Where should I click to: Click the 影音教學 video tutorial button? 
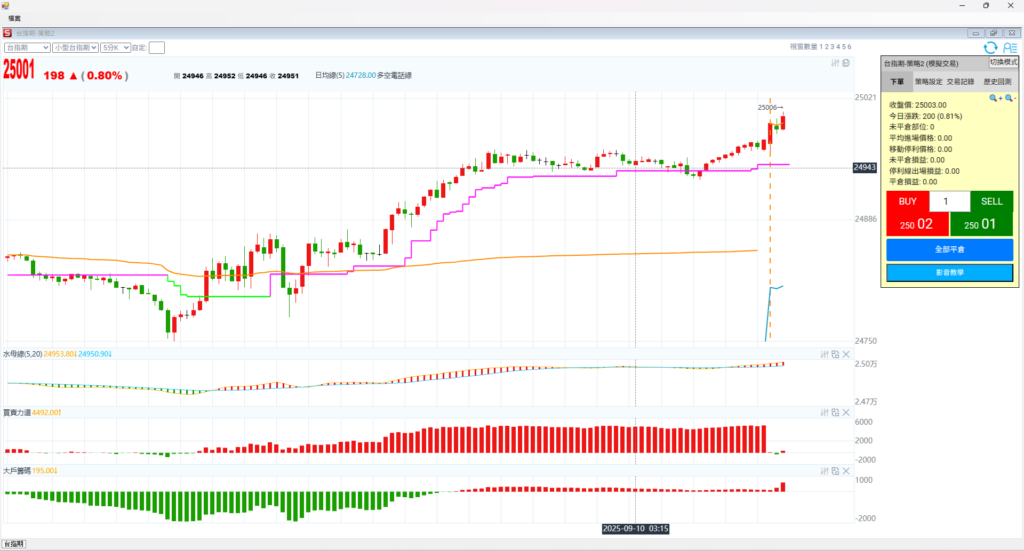pos(950,272)
